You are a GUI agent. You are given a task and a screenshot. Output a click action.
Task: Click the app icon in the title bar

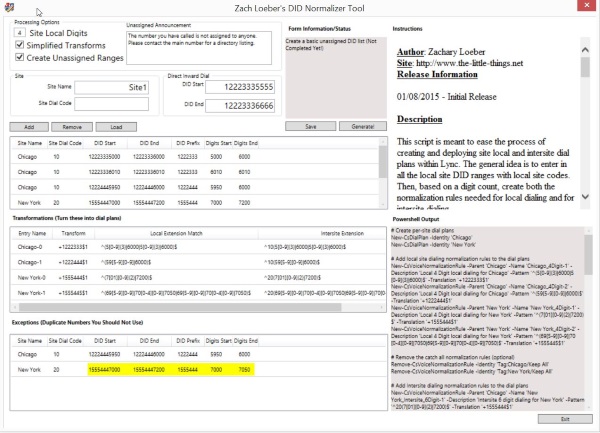(9, 6)
